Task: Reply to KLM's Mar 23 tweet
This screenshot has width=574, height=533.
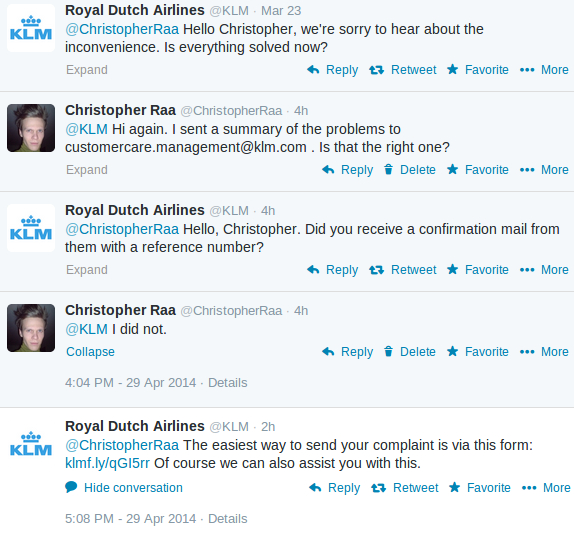Action: pos(332,70)
